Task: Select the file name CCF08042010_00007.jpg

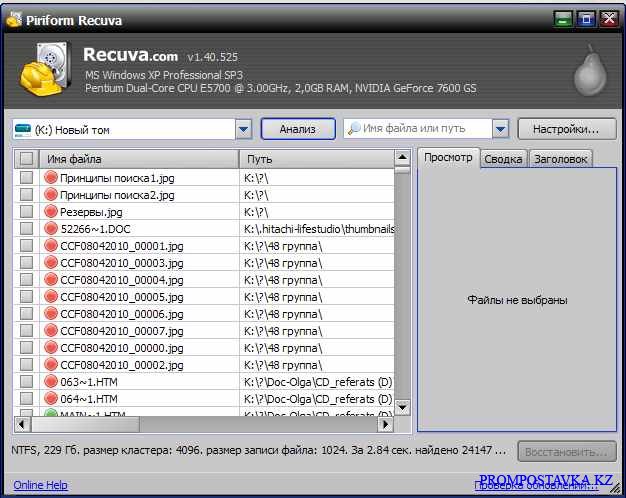Action: (x=122, y=331)
